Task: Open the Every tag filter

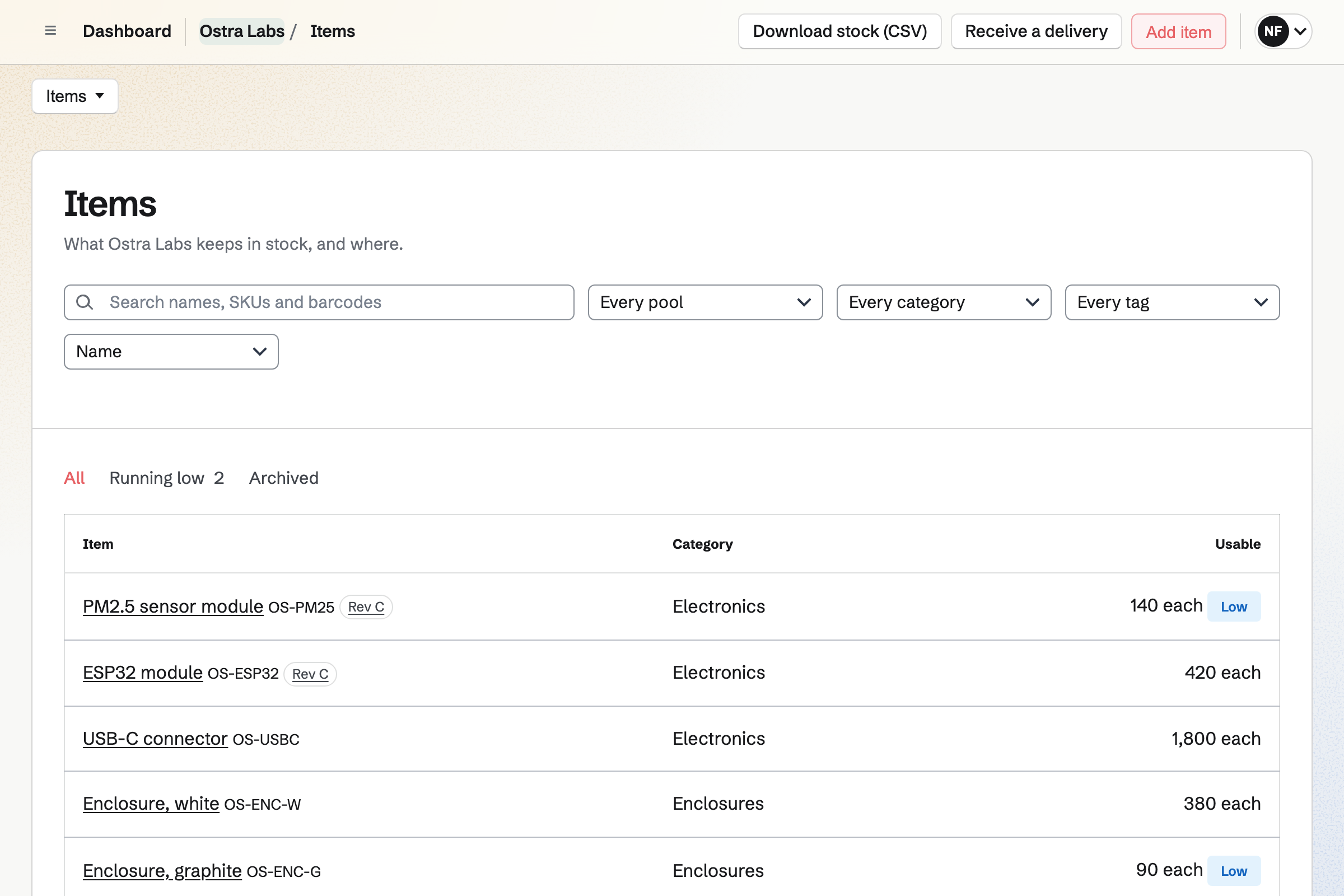Action: [x=1172, y=302]
